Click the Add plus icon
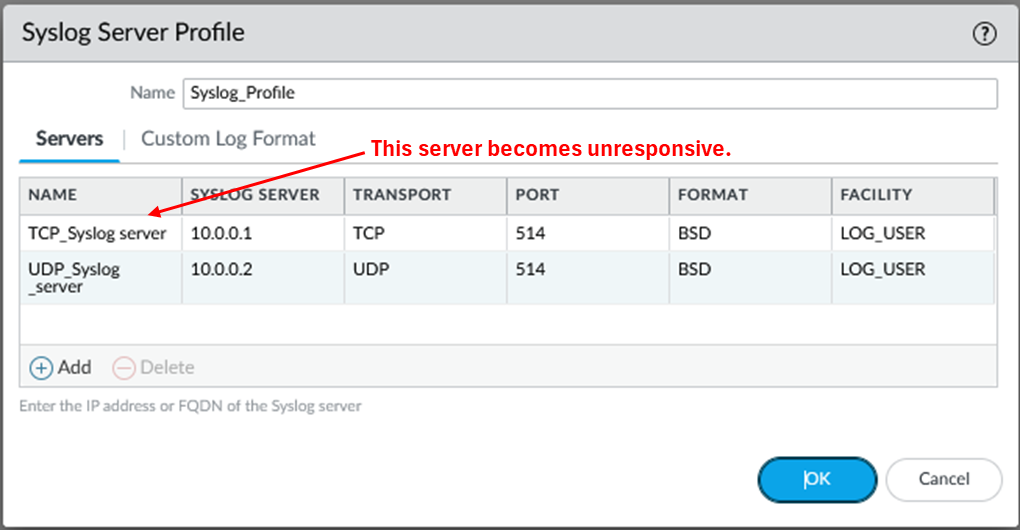The image size is (1020, 530). tap(41, 368)
